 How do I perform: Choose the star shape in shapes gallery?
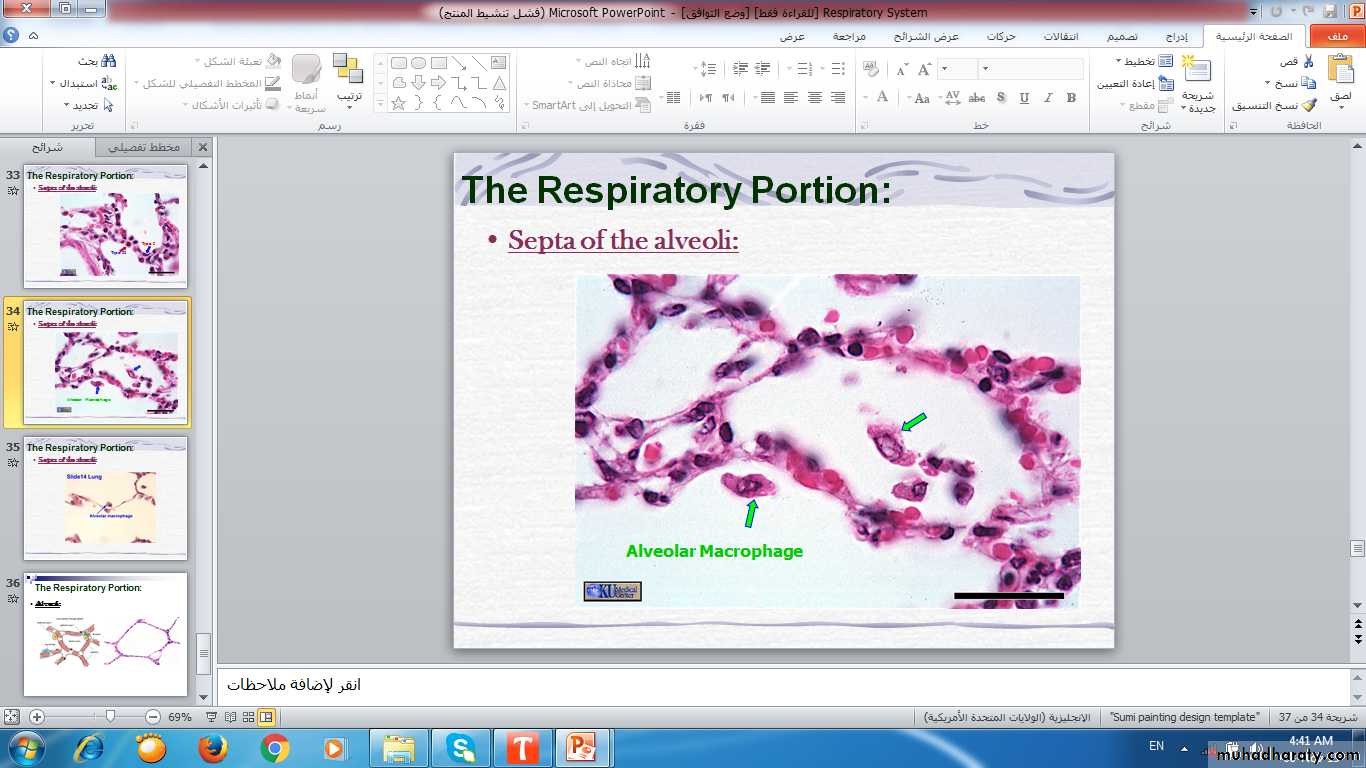[399, 103]
